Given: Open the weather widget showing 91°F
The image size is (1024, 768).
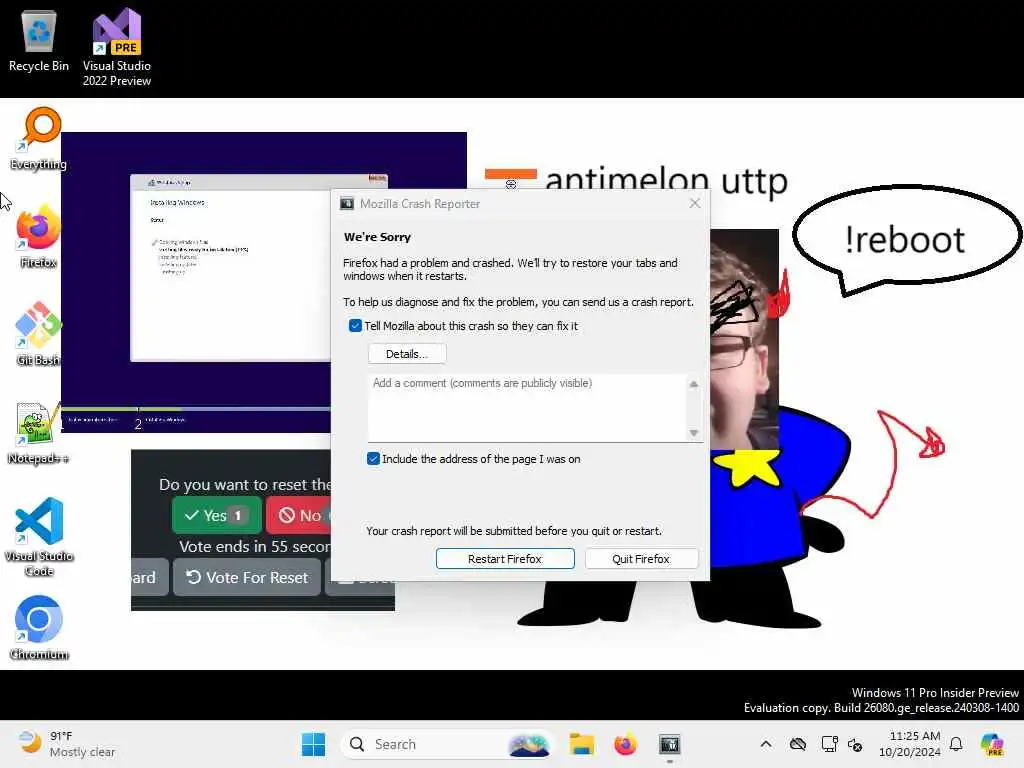Looking at the screenshot, I should point(67,744).
